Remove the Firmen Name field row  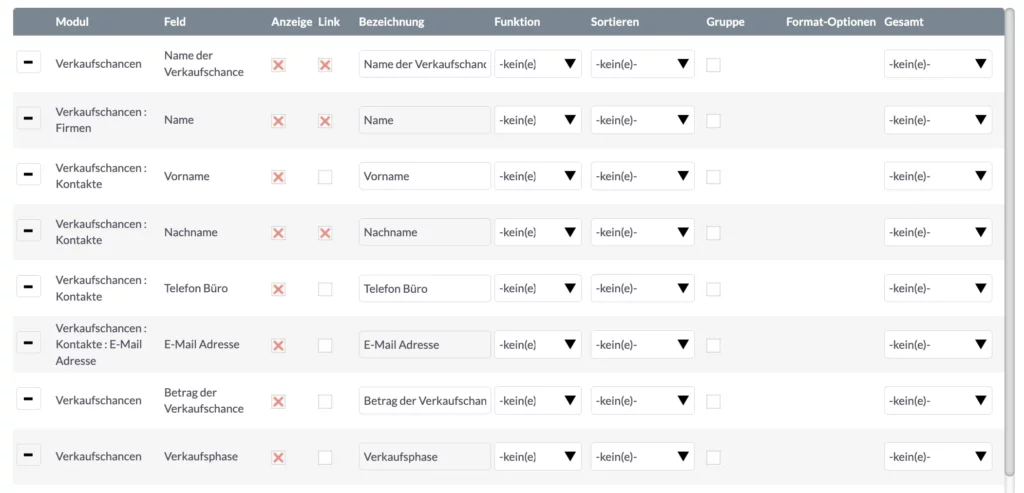point(28,118)
